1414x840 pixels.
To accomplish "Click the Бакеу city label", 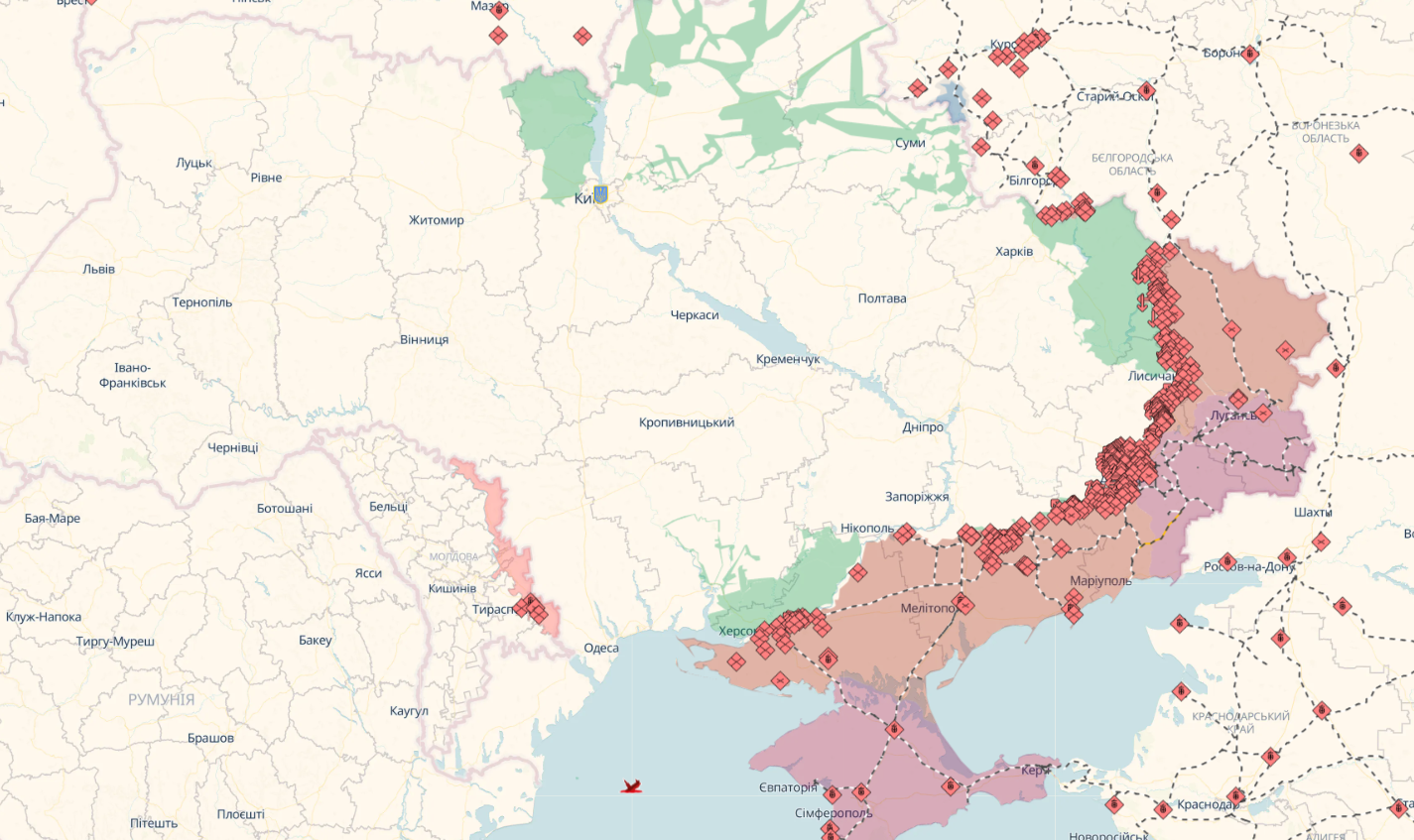I will (316, 640).
